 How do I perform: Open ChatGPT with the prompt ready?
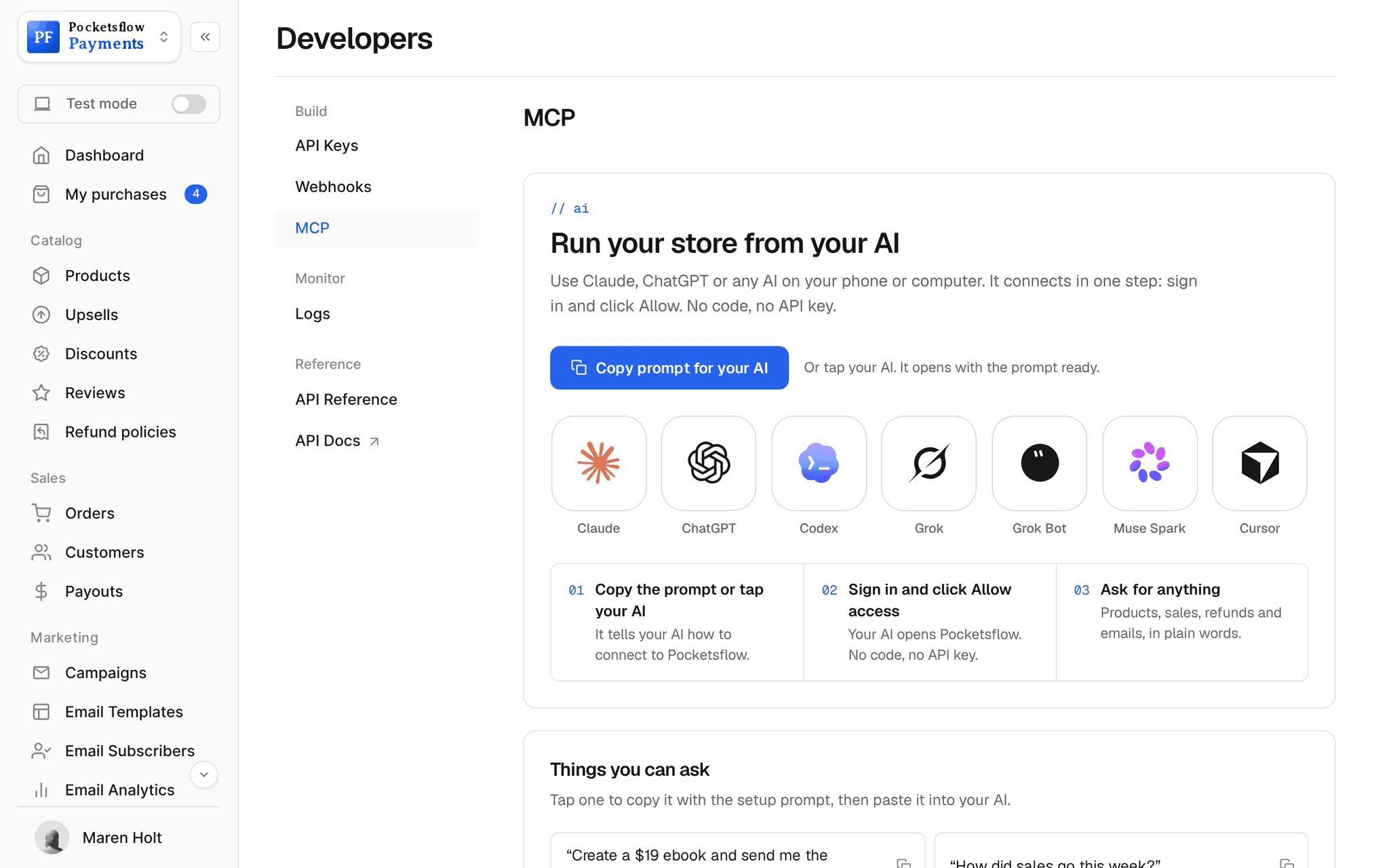tap(708, 463)
